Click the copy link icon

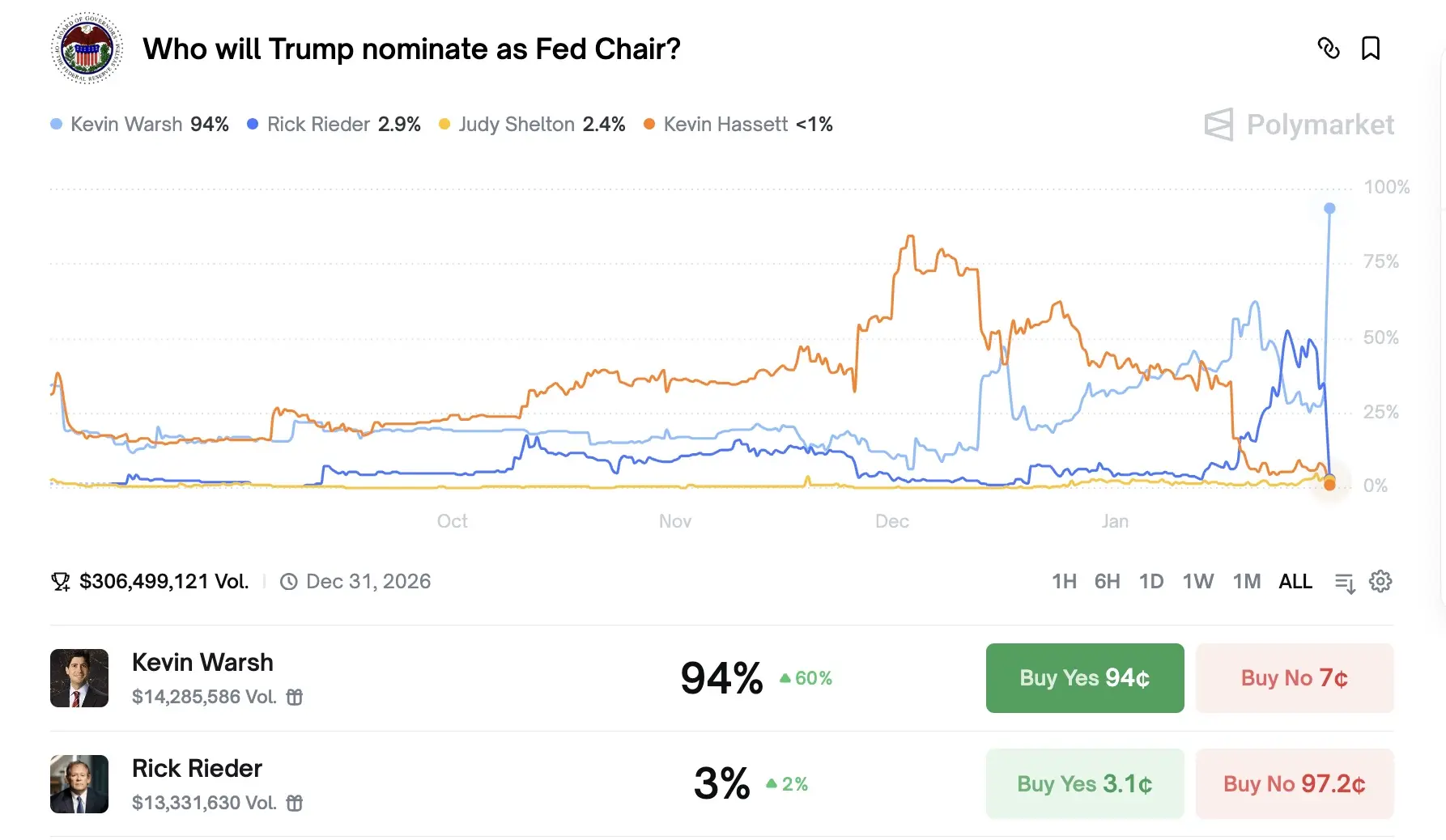1329,49
